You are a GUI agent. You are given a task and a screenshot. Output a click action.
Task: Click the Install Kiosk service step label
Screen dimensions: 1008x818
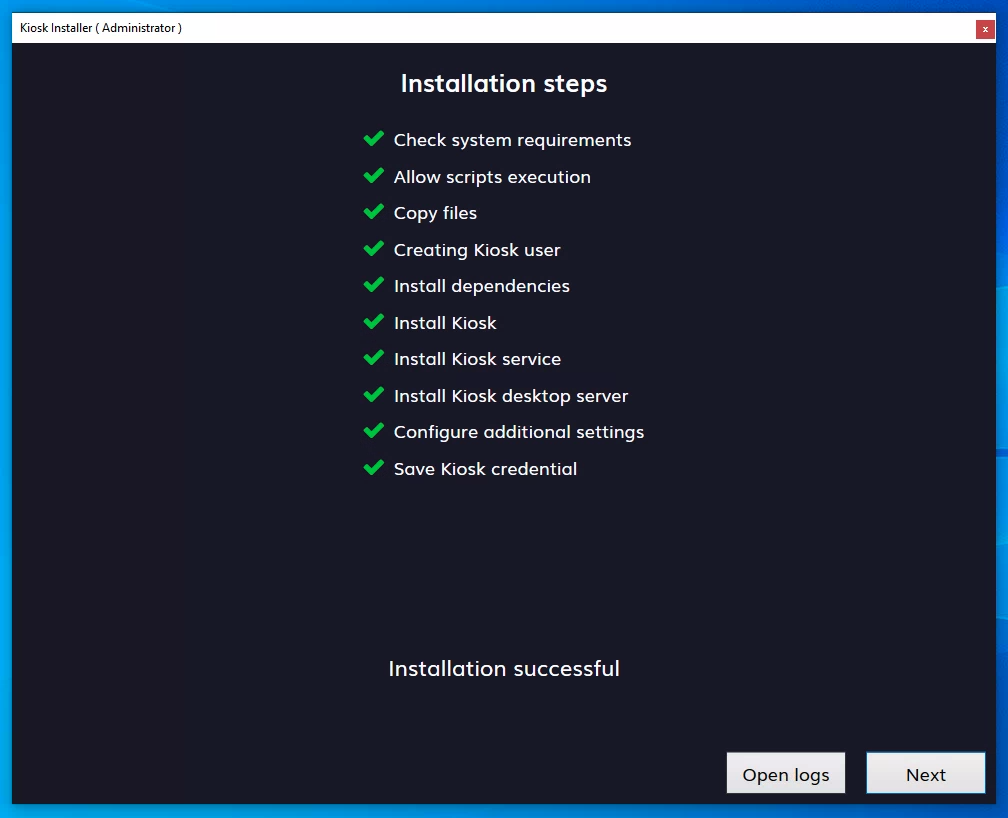click(477, 359)
